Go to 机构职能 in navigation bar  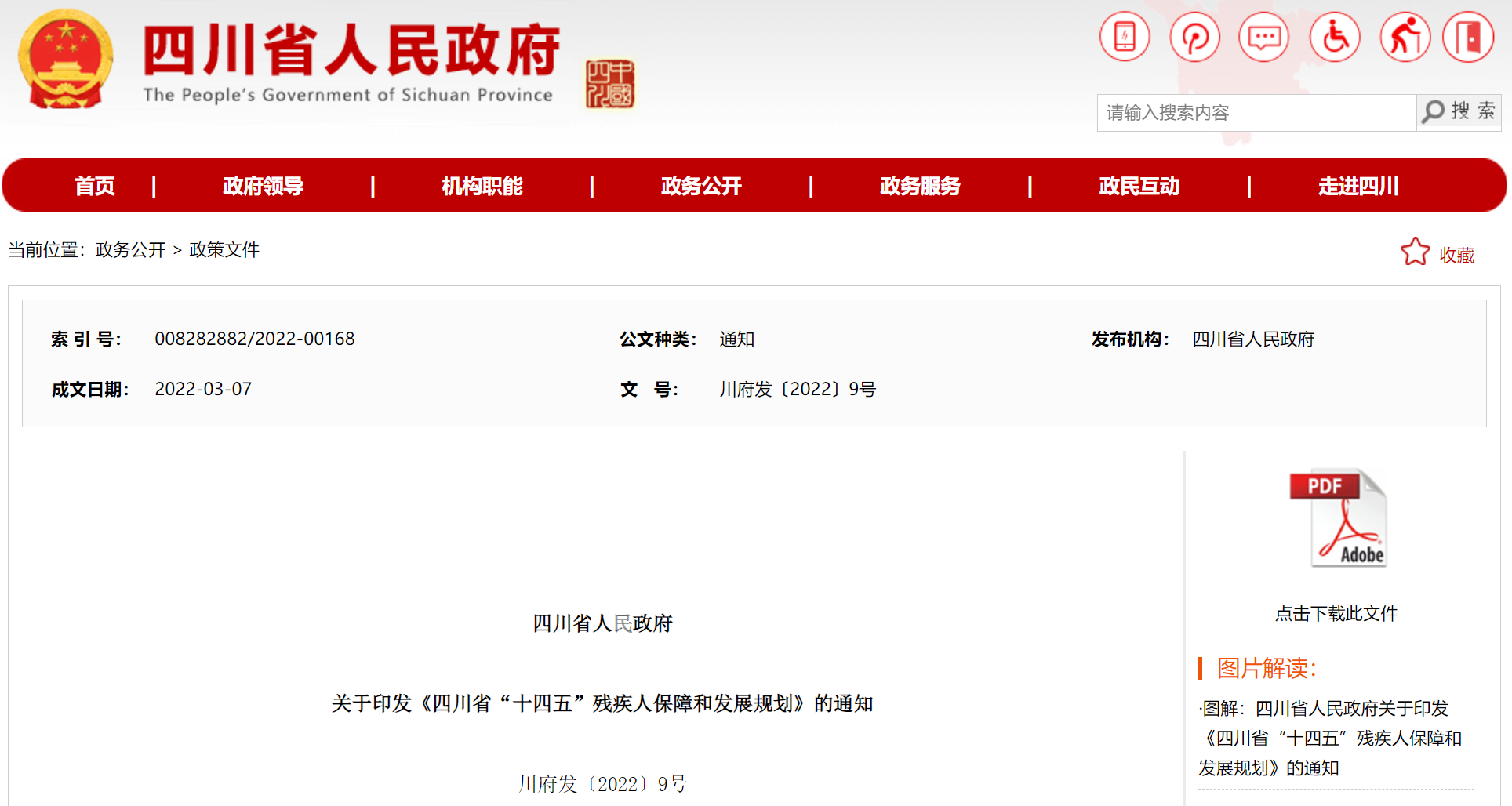(482, 186)
